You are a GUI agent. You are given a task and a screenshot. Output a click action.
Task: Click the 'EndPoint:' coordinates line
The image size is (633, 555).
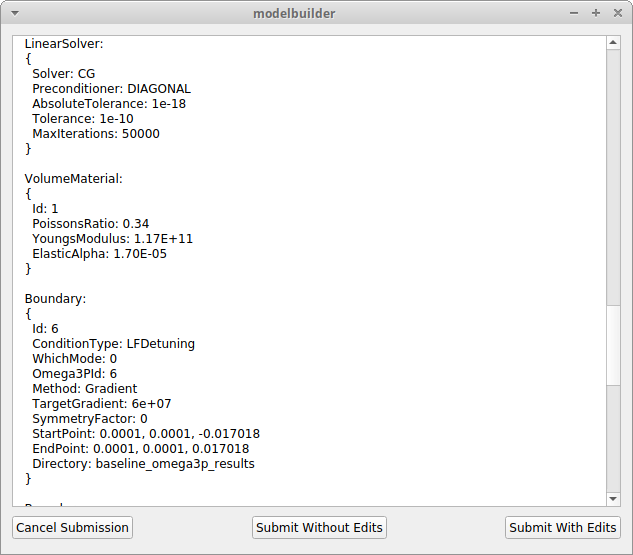pyautogui.click(x=141, y=449)
